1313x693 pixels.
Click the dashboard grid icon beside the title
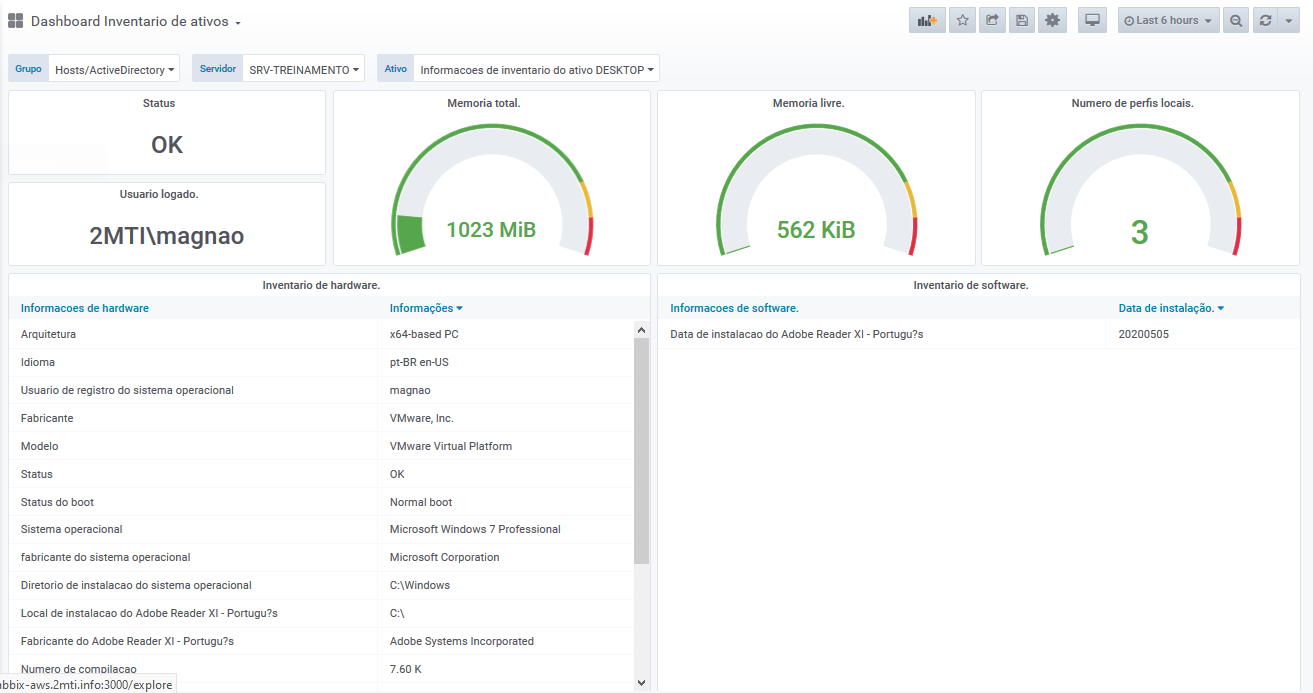click(x=16, y=21)
